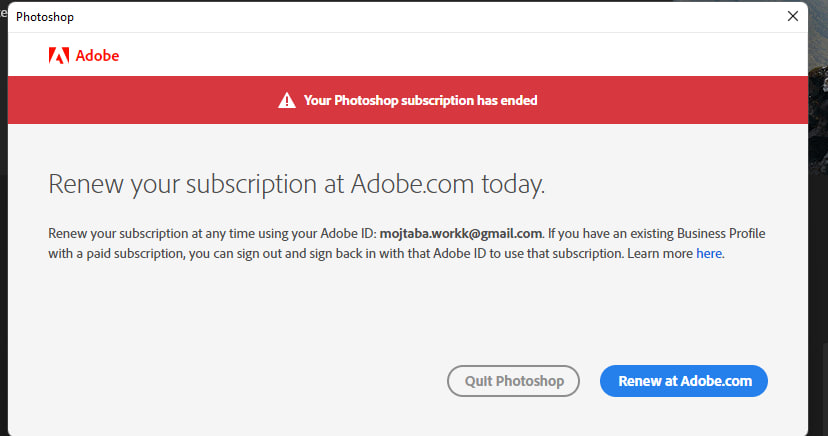Screen dimensions: 828x436
Task: Click the Photoshop title bar label
Action: pyautogui.click(x=45, y=17)
